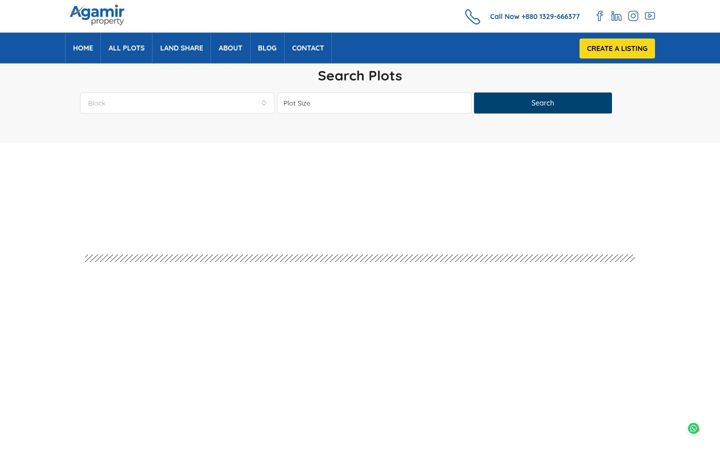Click the Agamir property logo

[97, 15]
